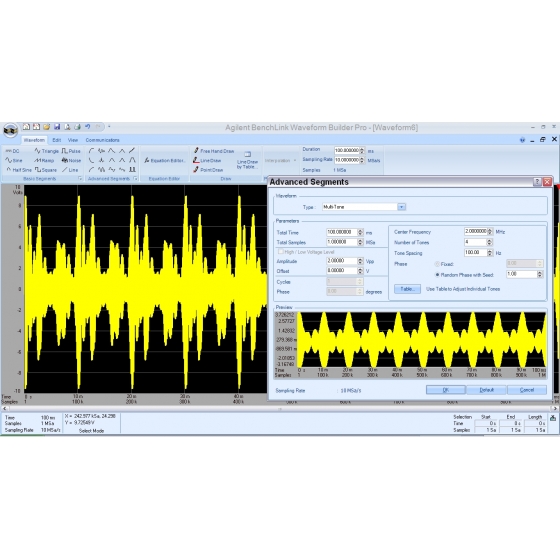
Task: Insert a Pulse segment
Action: pos(71,151)
